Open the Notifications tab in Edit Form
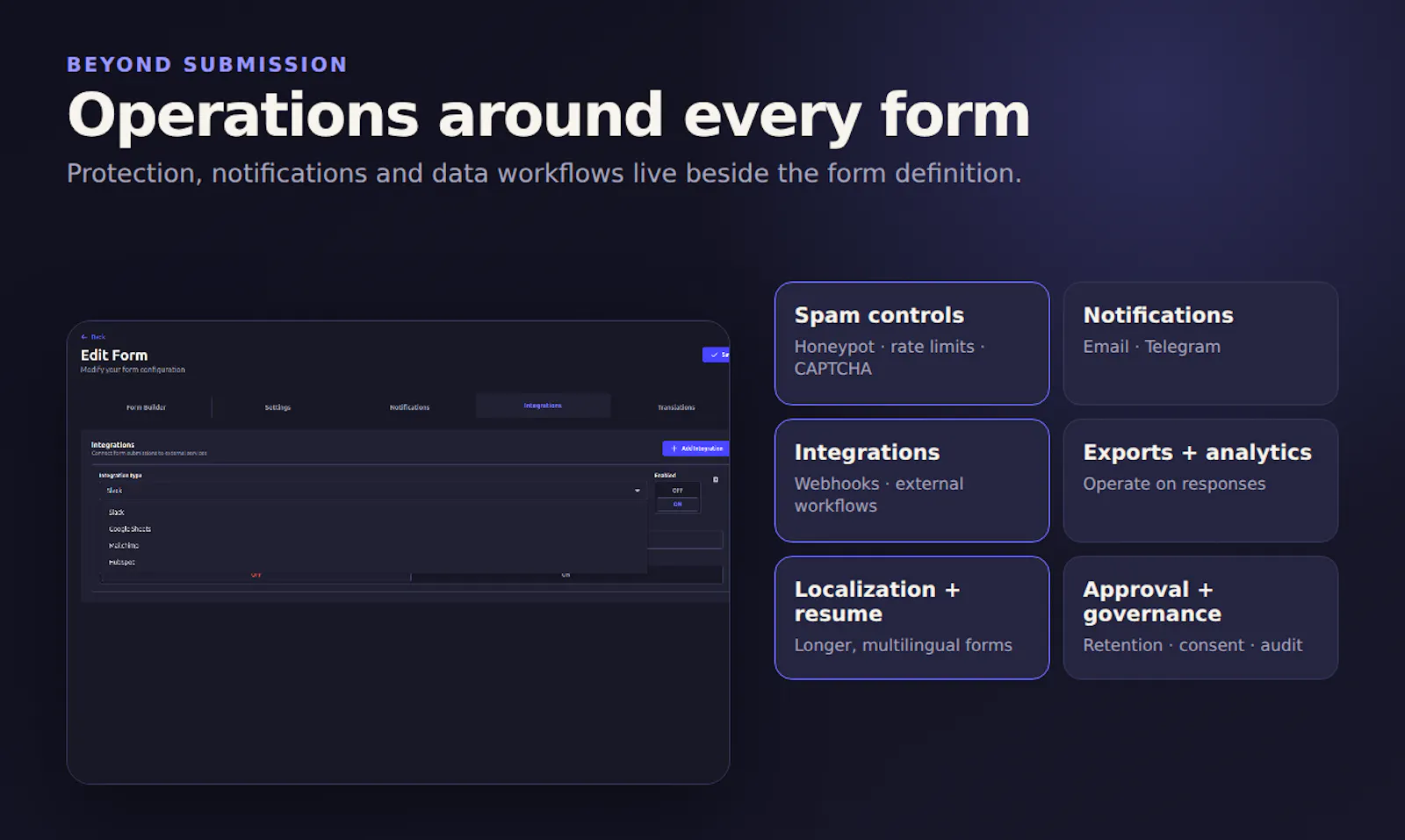 (x=409, y=407)
